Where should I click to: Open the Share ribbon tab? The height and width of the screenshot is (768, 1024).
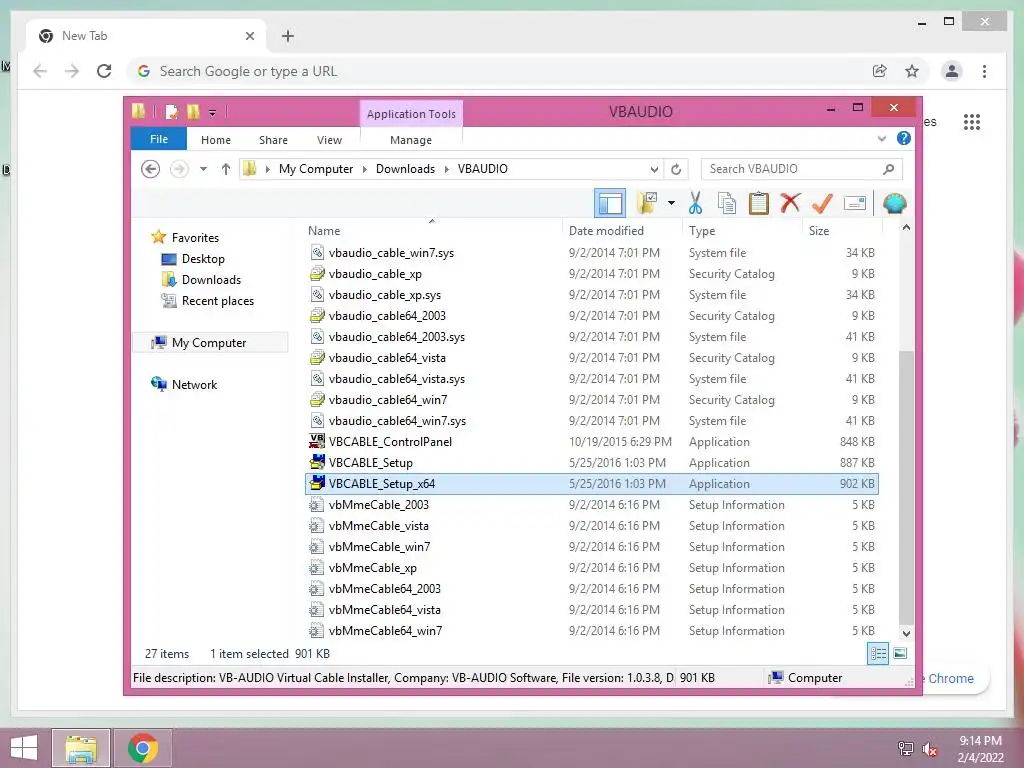[273, 140]
